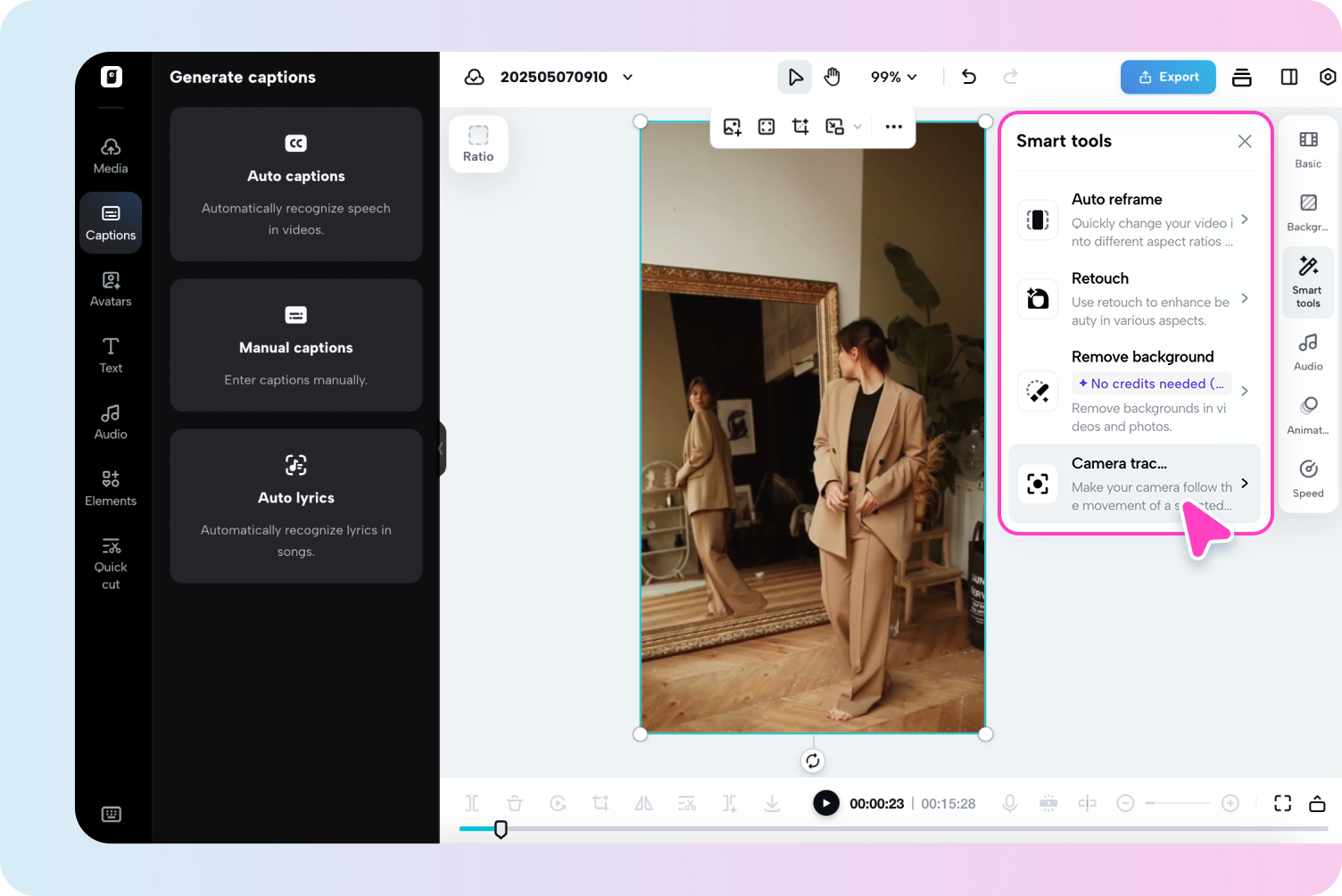This screenshot has width=1342, height=896.
Task: Select the pointer selection tool
Action: point(794,78)
